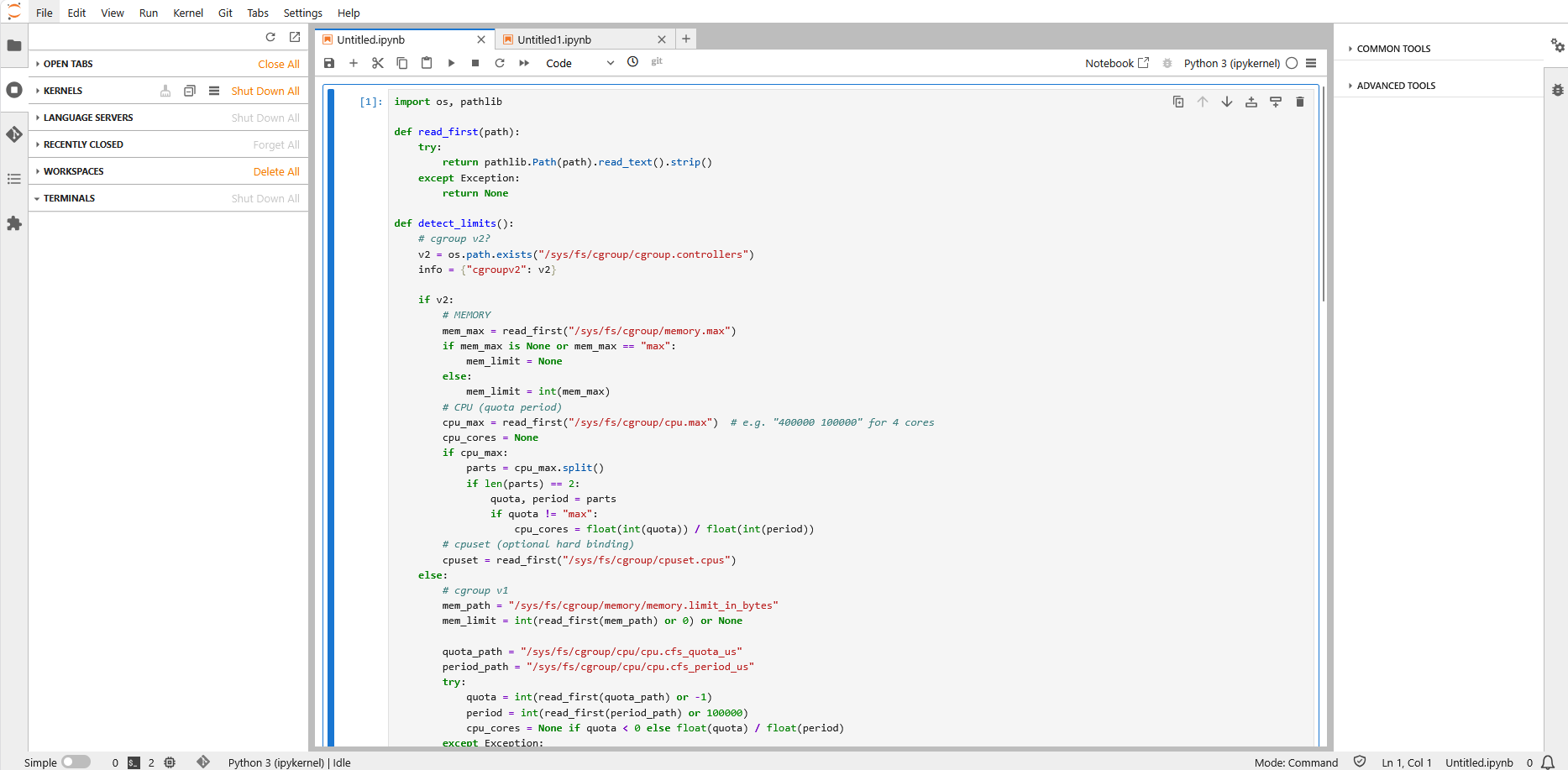Image resolution: width=1568 pixels, height=770 pixels.
Task: Click Close All for open tabs
Action: pos(279,64)
